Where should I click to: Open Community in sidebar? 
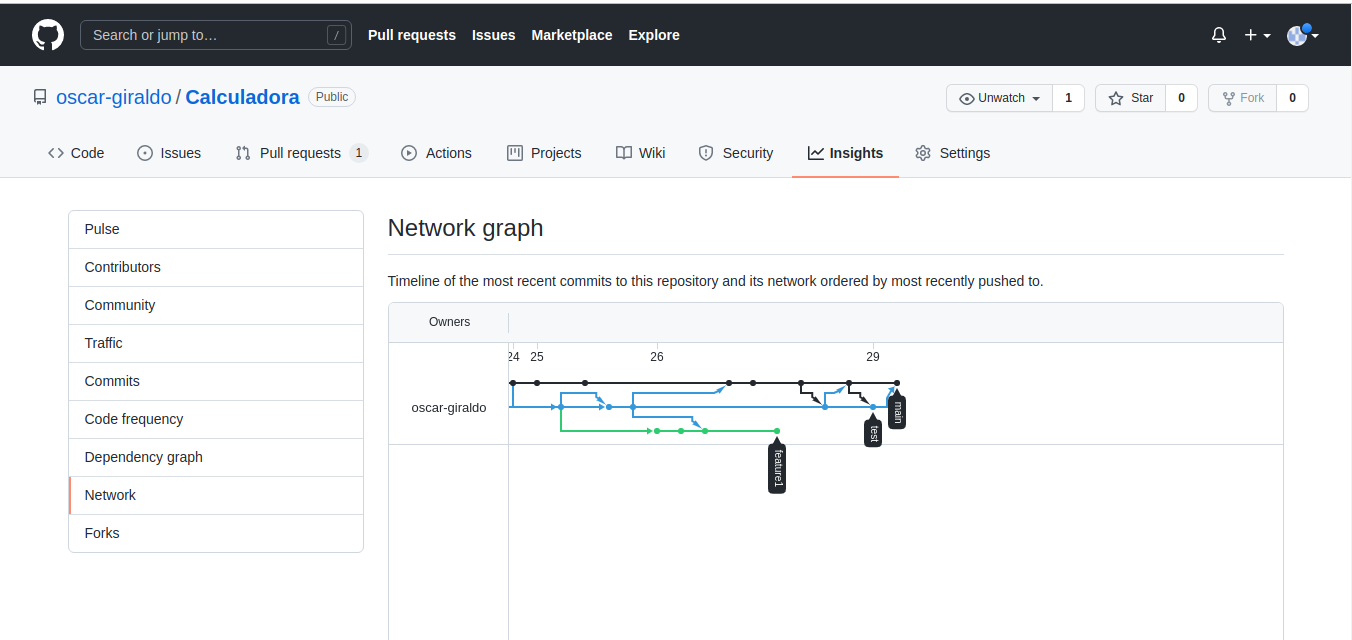(216, 305)
